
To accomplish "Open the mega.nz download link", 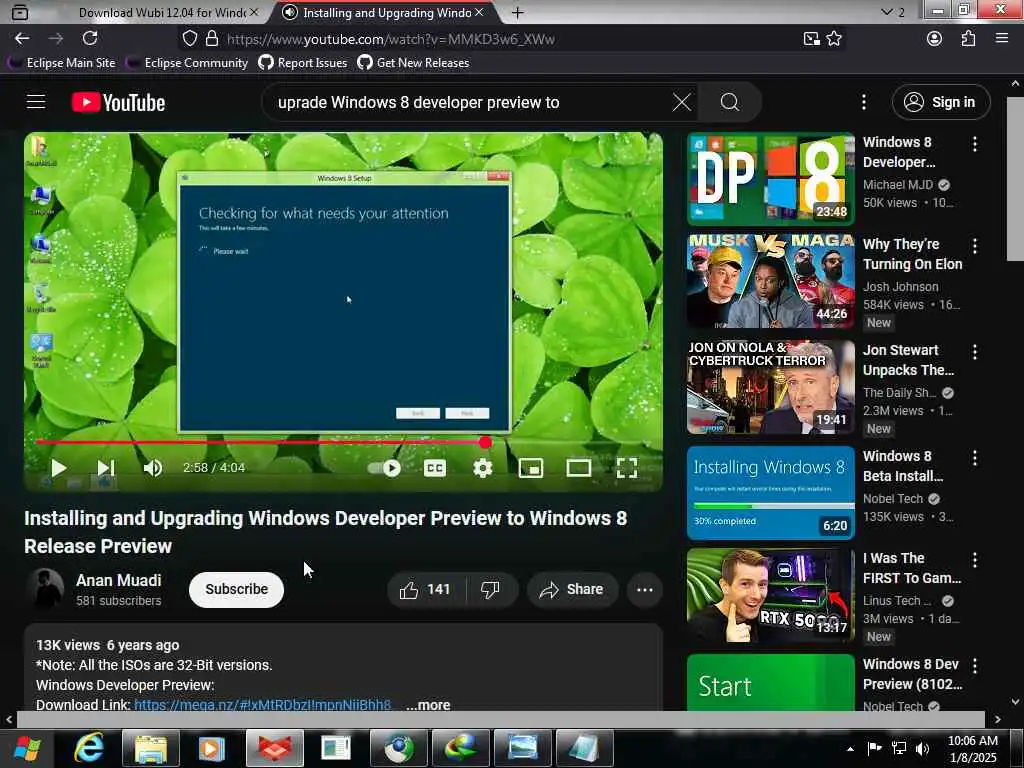I will [262, 705].
